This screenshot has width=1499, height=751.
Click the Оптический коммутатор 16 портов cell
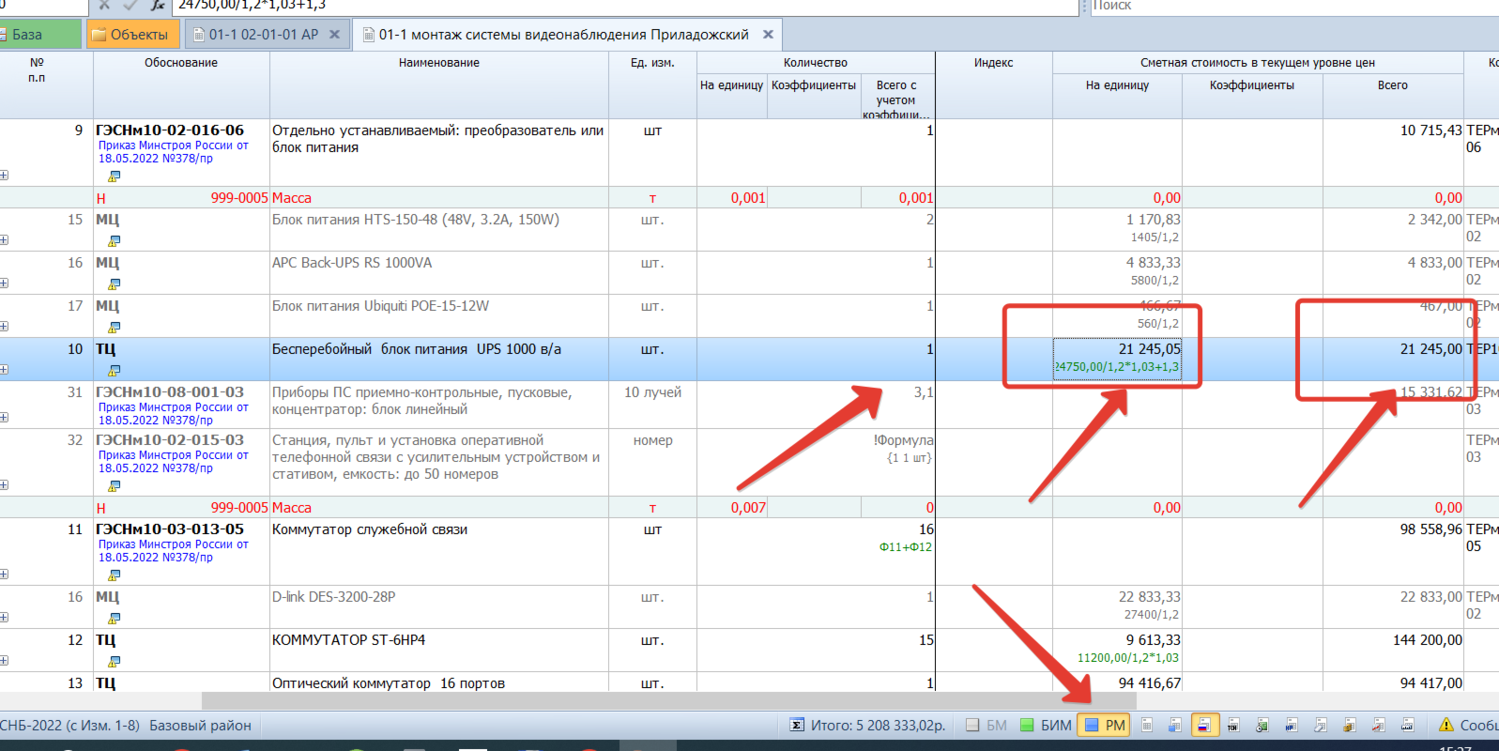(x=439, y=683)
